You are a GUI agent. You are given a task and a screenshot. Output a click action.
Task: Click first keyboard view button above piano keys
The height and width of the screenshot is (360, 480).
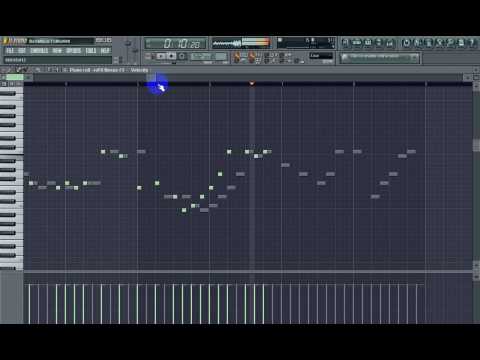point(4,84)
